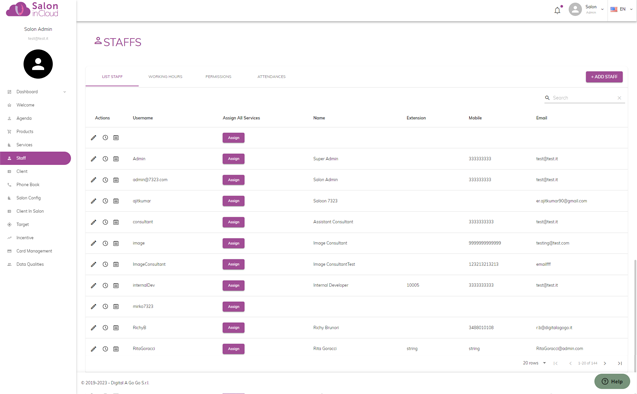This screenshot has height=394, width=637.
Task: Click the Add Staff button
Action: 604,77
